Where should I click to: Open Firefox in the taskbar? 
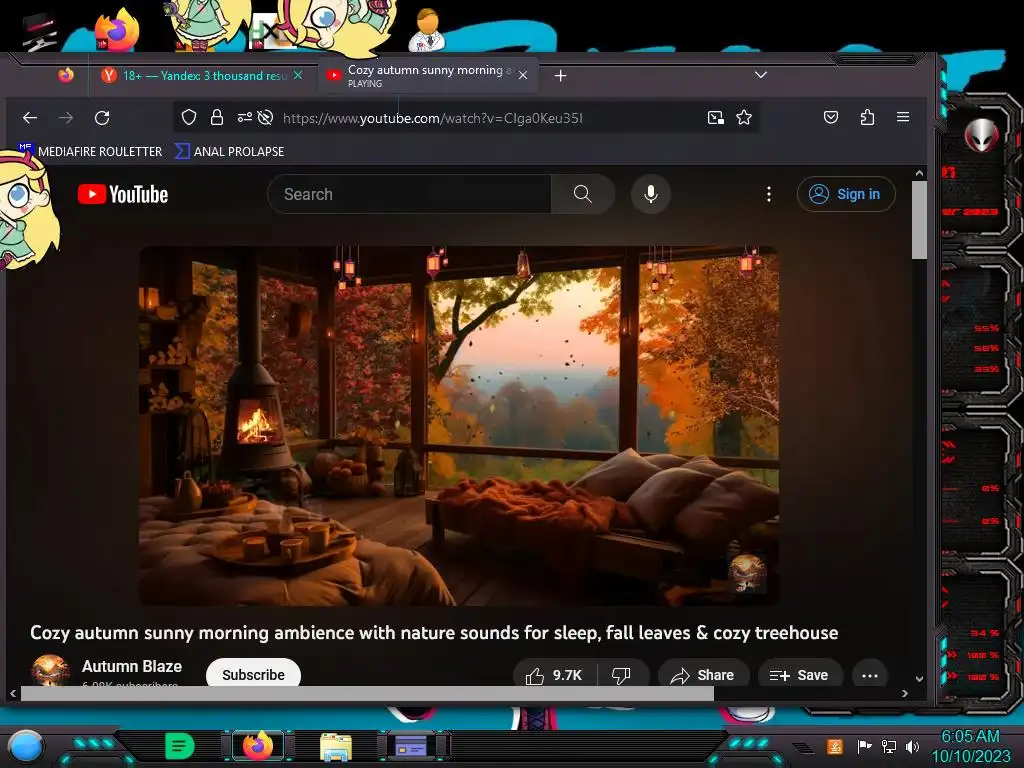[x=257, y=745]
